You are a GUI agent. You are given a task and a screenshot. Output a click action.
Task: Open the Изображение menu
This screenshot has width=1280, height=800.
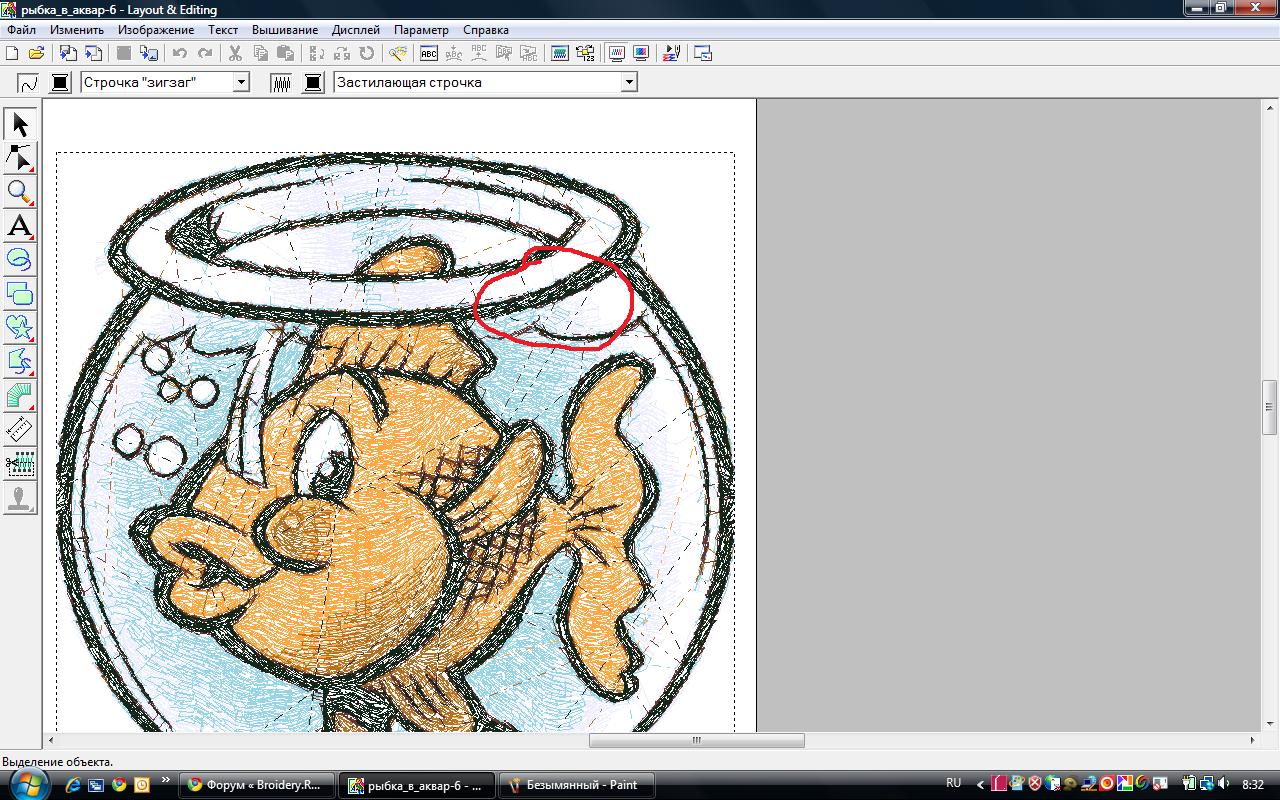coord(156,30)
